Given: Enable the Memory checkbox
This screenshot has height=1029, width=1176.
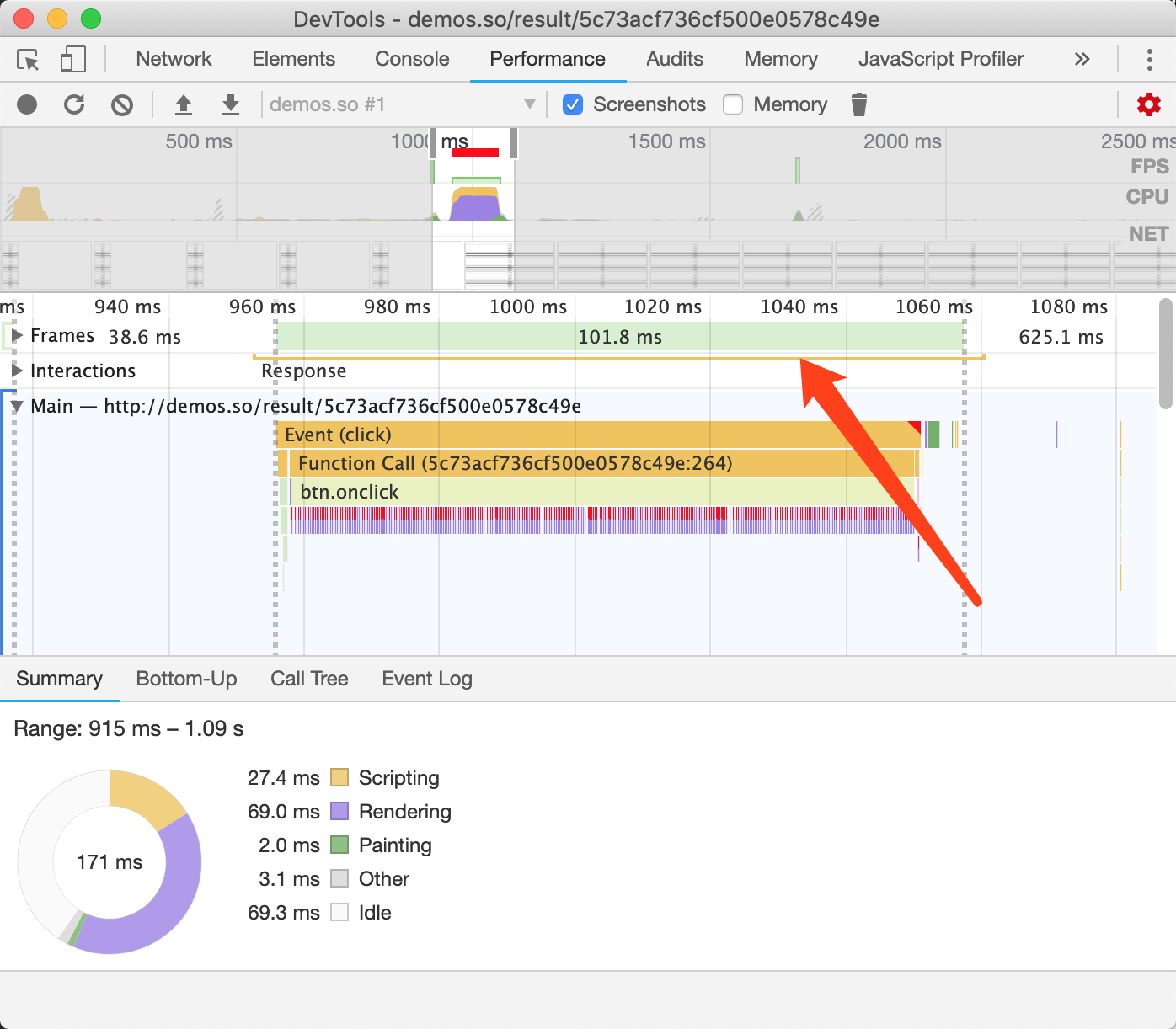Looking at the screenshot, I should (x=733, y=104).
